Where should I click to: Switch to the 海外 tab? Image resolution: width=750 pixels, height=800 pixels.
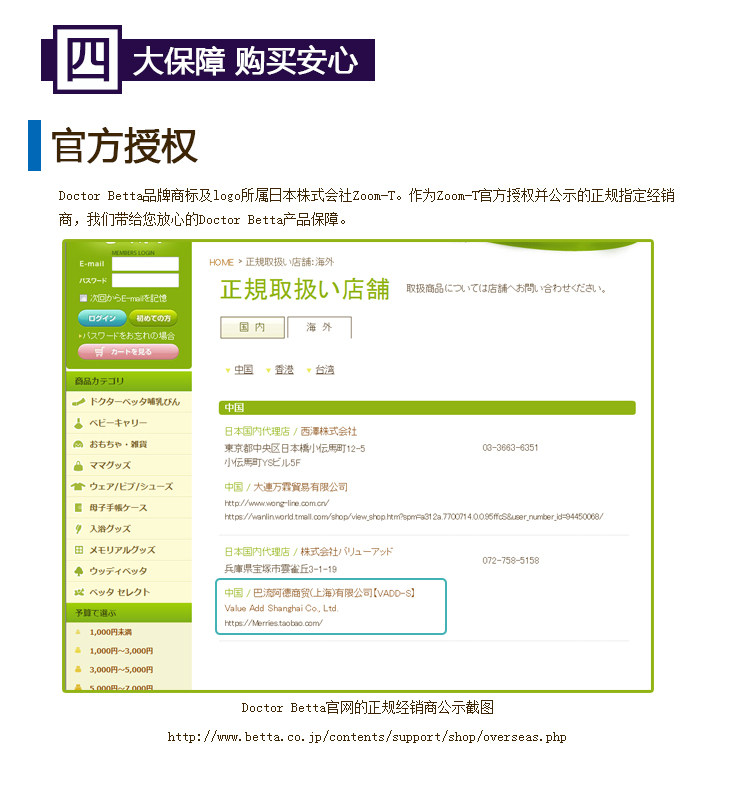click(319, 327)
